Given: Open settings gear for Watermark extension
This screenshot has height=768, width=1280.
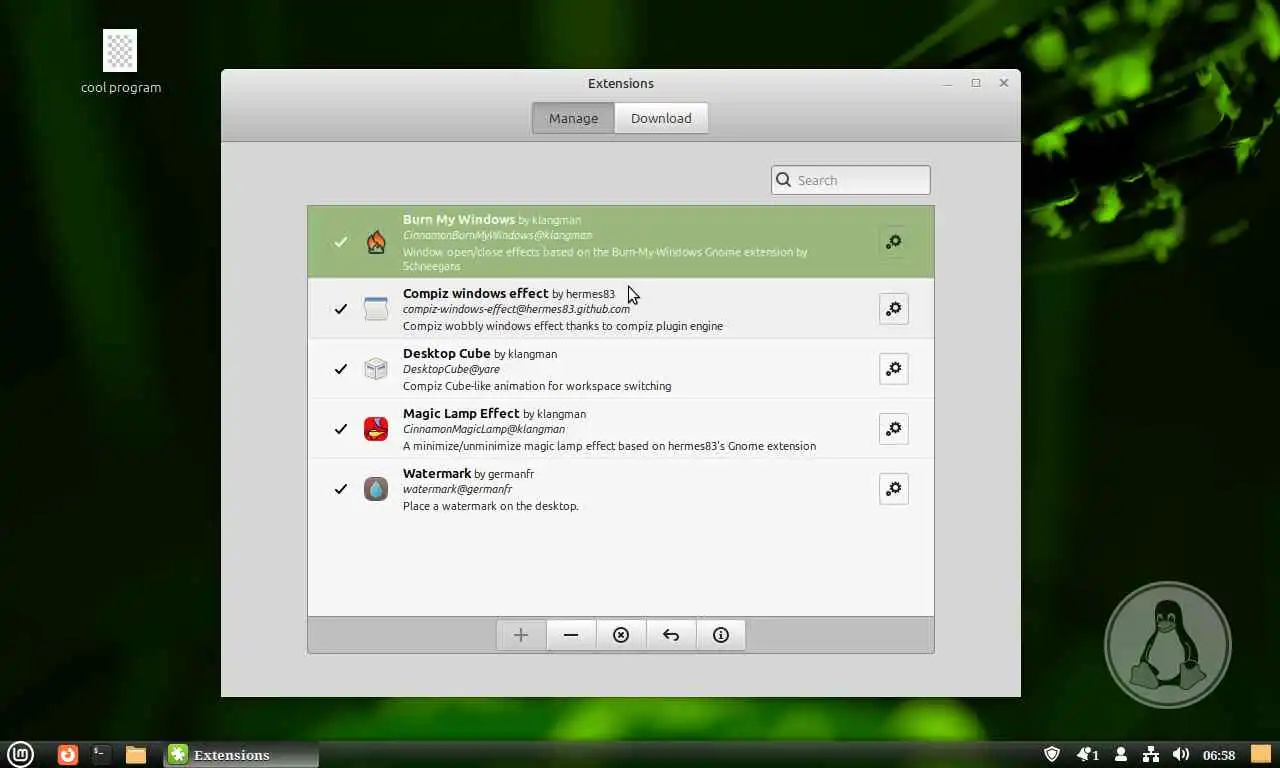Looking at the screenshot, I should click(x=893, y=488).
